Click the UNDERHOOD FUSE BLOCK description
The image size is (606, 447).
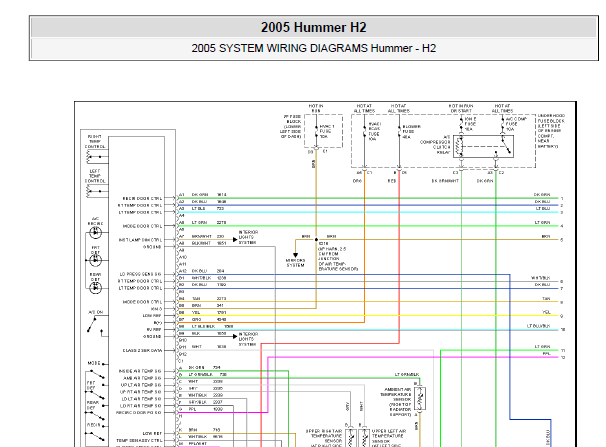(x=552, y=131)
